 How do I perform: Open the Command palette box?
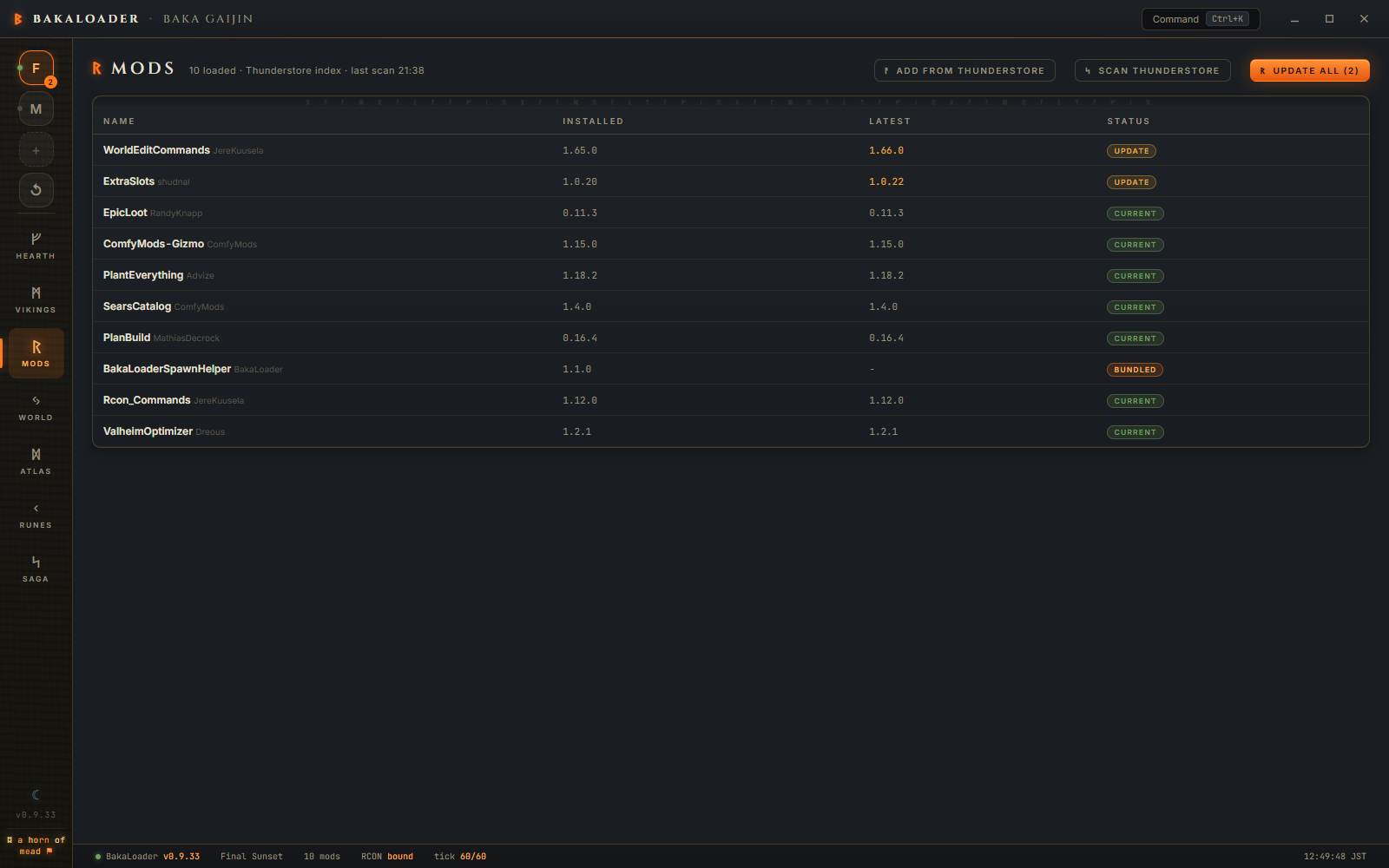(1200, 19)
